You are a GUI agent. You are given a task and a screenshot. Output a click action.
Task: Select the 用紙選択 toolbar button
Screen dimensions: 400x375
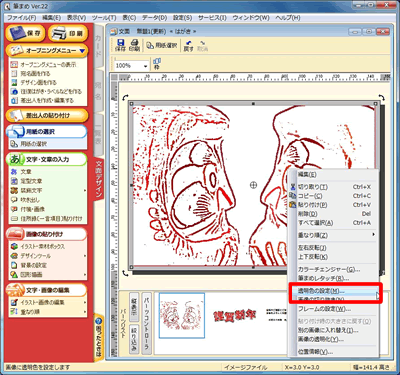[162, 45]
